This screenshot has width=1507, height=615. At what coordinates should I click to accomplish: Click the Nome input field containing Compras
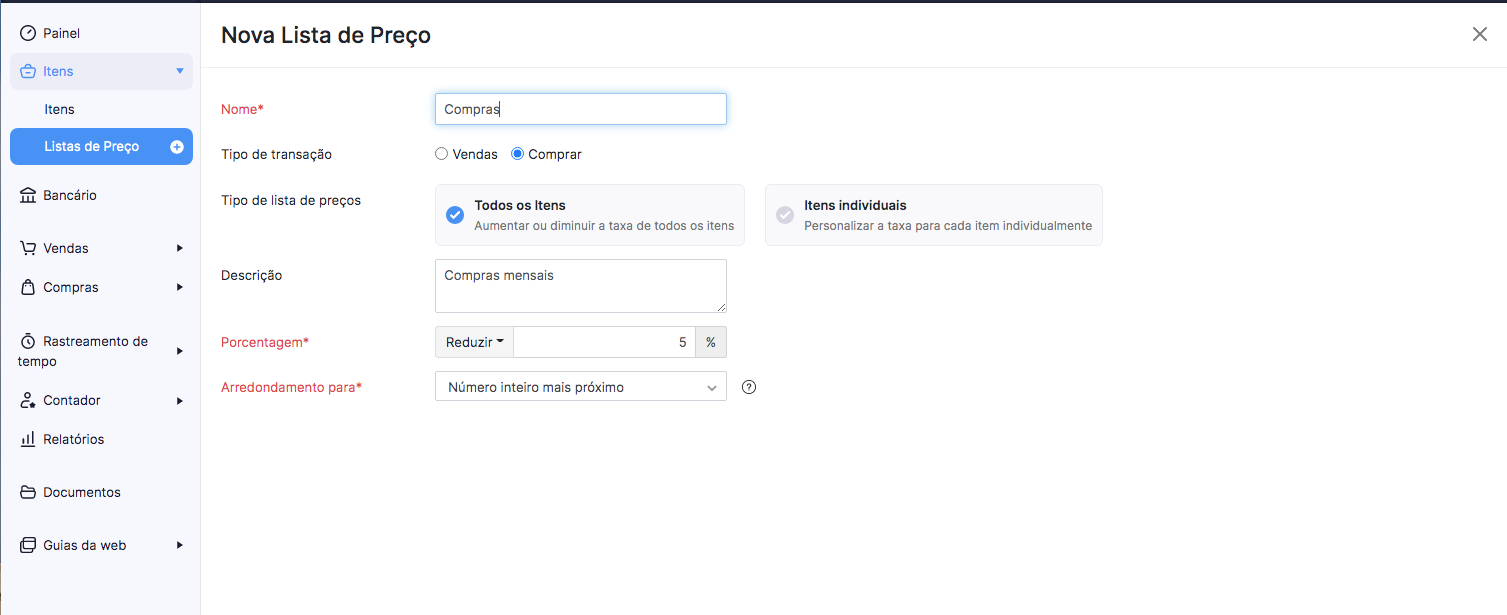coord(581,109)
